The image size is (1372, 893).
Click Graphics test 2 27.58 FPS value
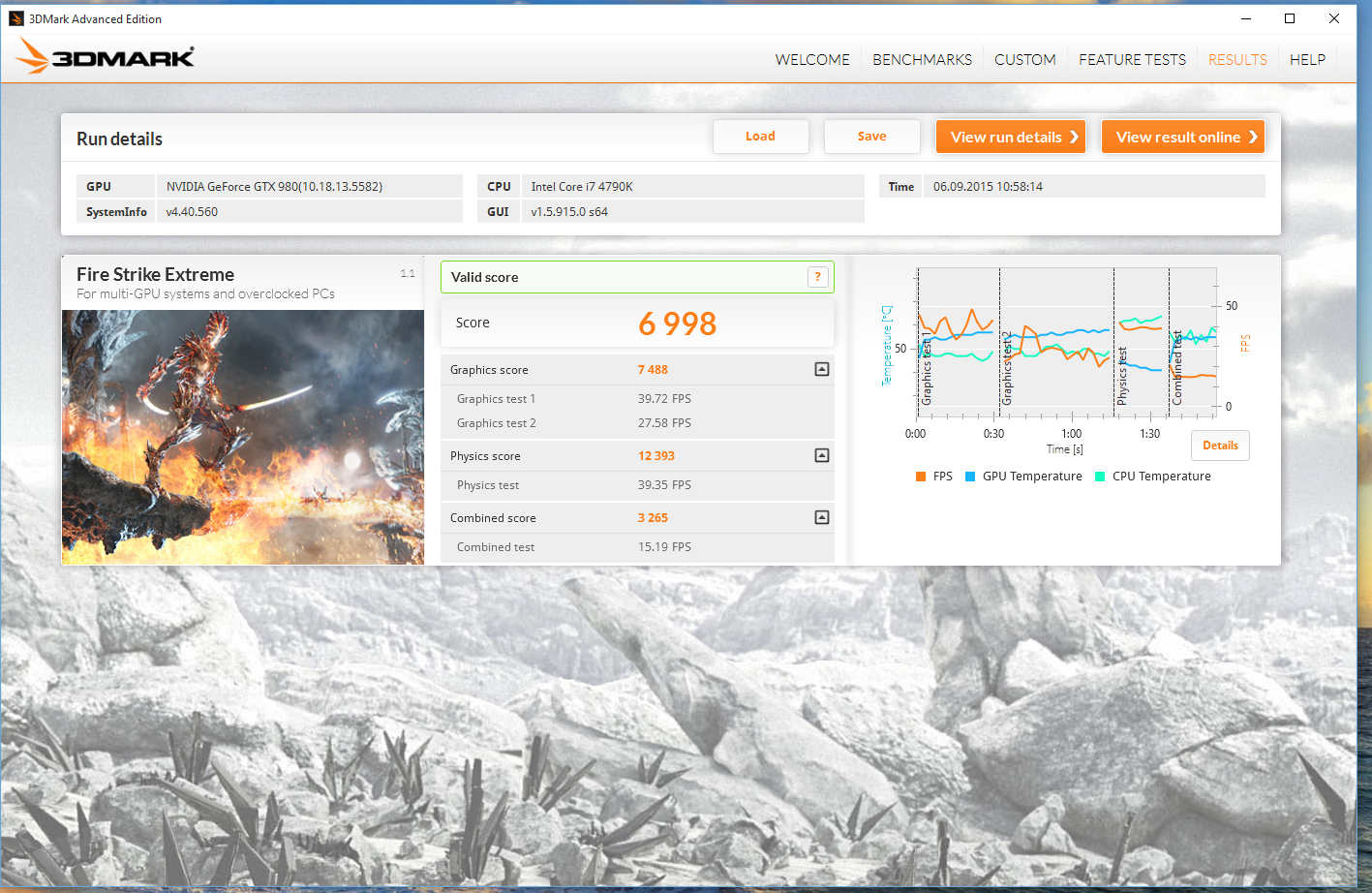[x=664, y=423]
